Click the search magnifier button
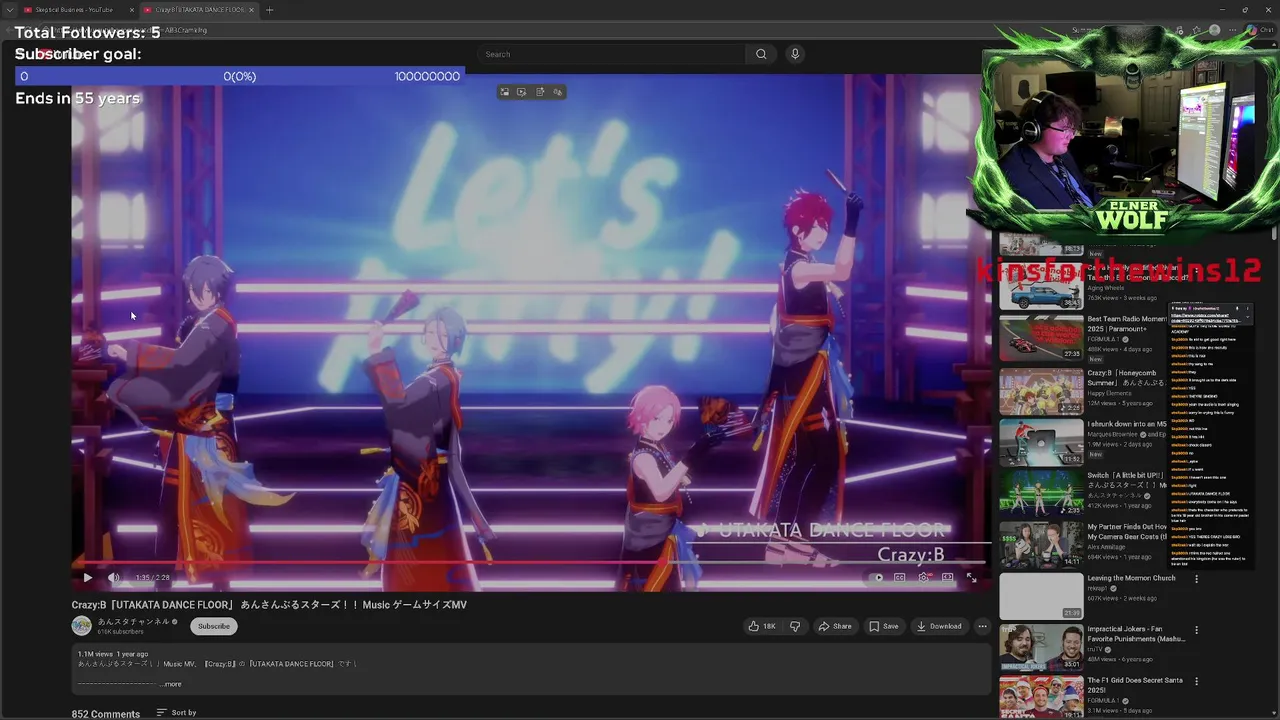Image resolution: width=1280 pixels, height=720 pixels. coord(761,54)
